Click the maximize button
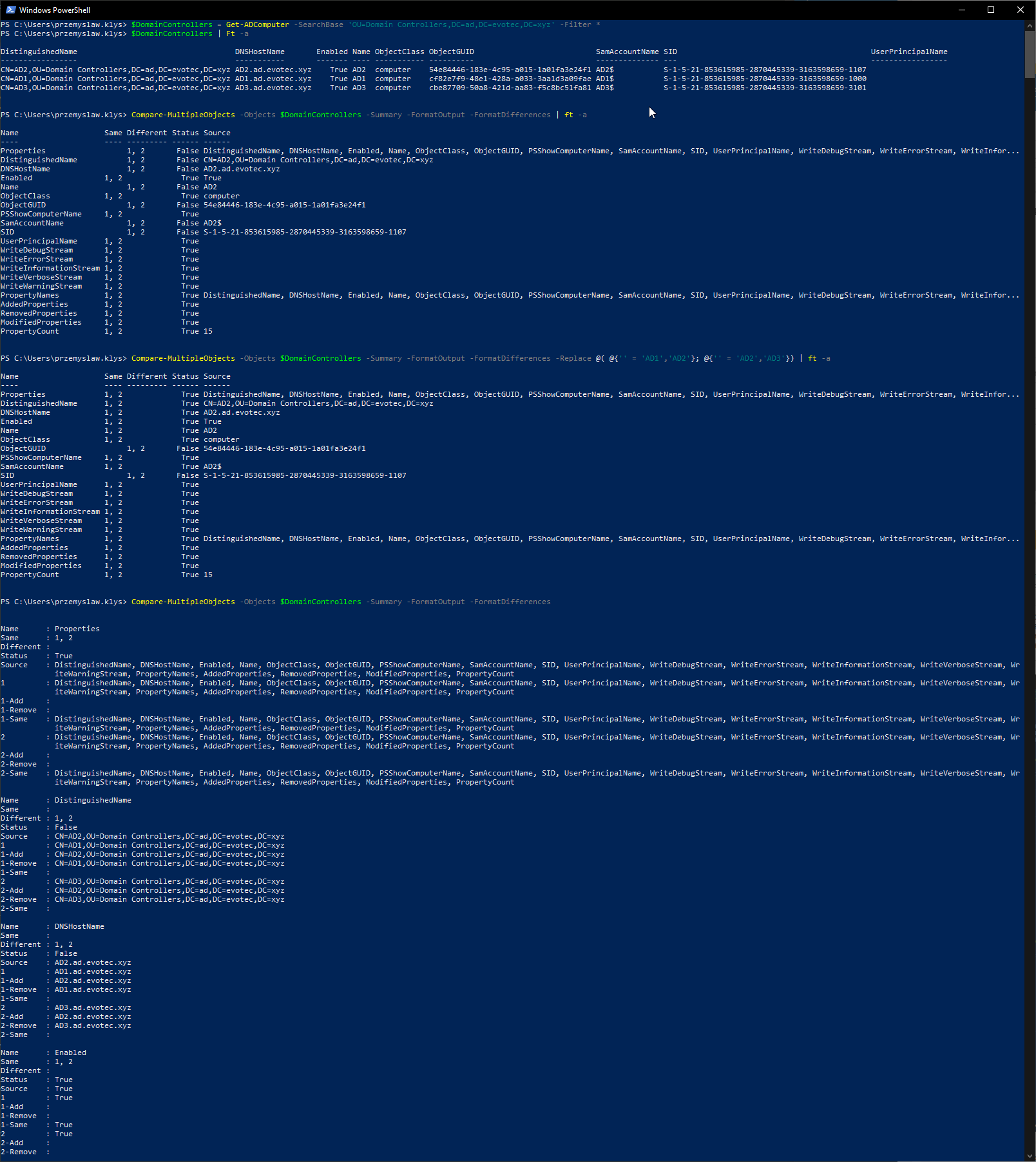The width and height of the screenshot is (1036, 1162). point(990,10)
